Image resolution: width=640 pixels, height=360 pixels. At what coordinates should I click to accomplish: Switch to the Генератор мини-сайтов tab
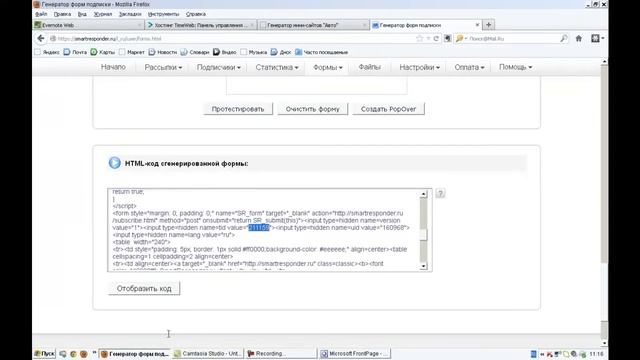[x=313, y=25]
